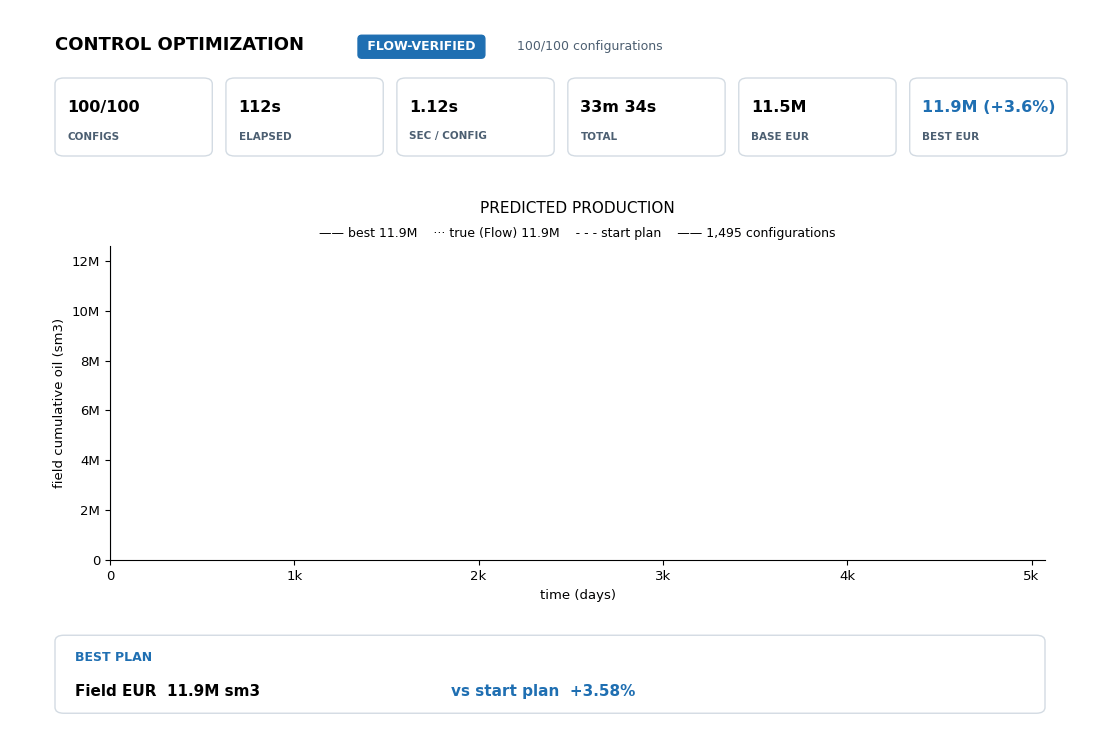The height and width of the screenshot is (750, 1100).
Task: Select the '1,495 configurations' legend entry
Action: (x=756, y=233)
